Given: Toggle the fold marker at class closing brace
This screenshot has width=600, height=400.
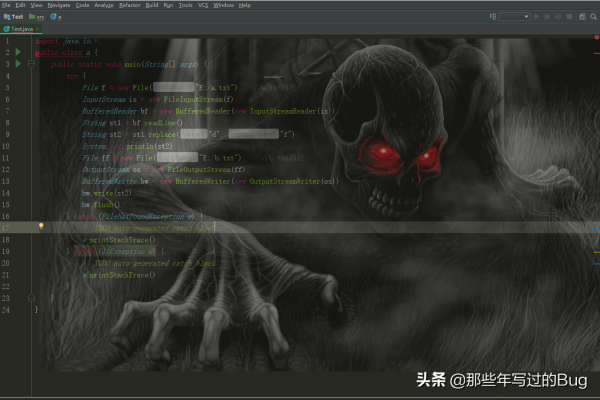Looking at the screenshot, I should pyautogui.click(x=31, y=309).
